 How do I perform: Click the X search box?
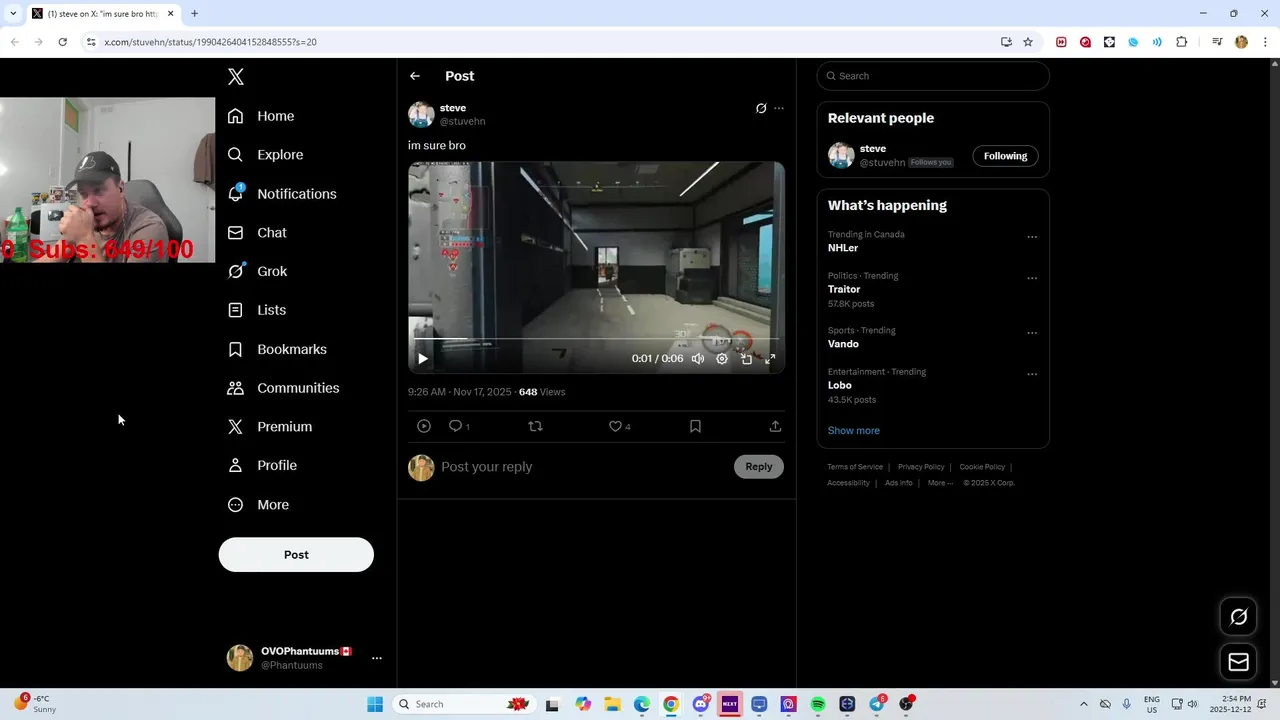pyautogui.click(x=933, y=76)
